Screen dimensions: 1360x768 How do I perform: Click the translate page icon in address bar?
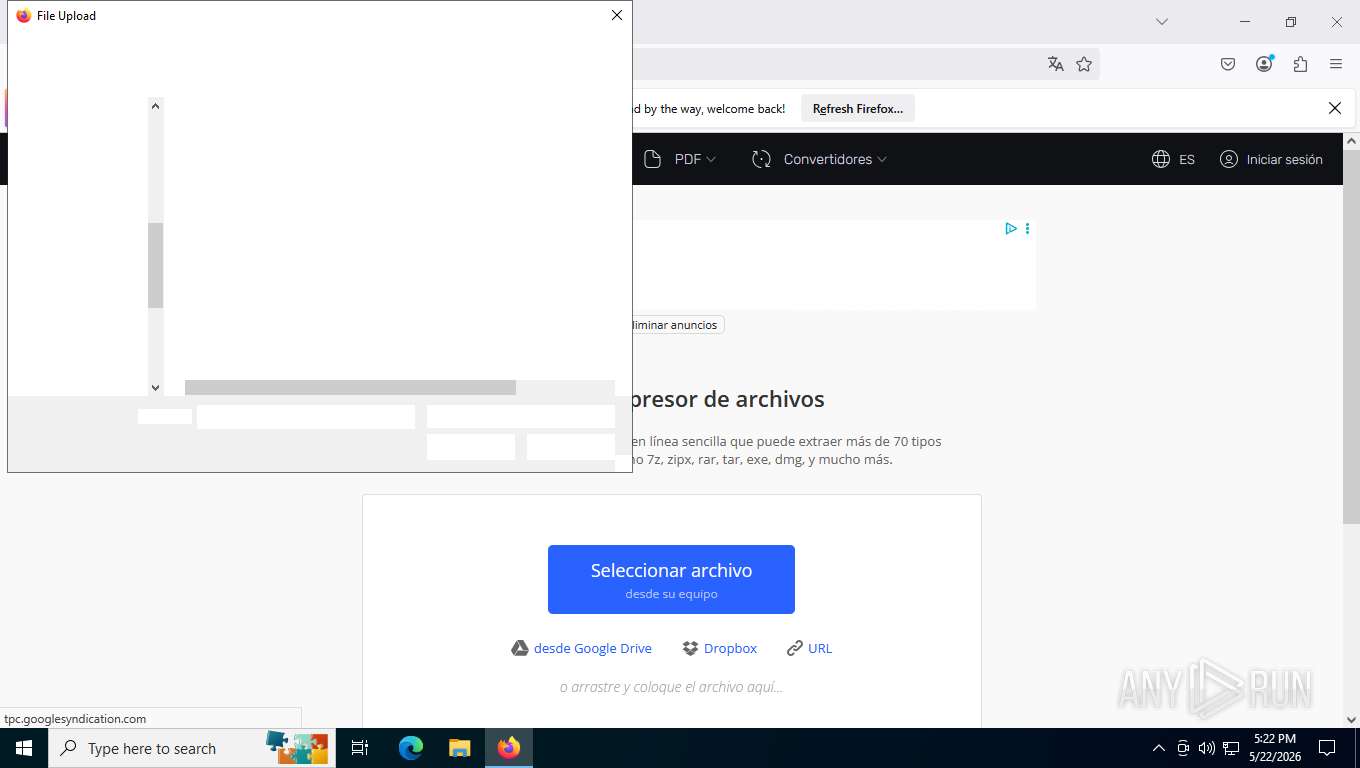1055,64
